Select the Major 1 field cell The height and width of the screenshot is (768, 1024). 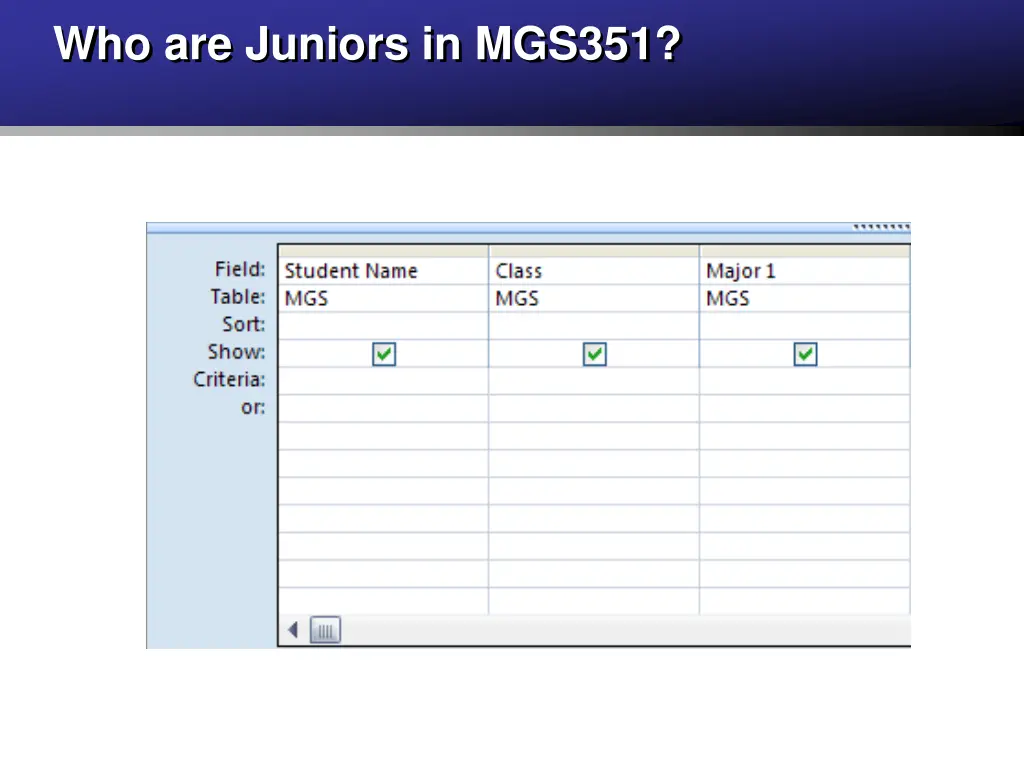coord(805,270)
